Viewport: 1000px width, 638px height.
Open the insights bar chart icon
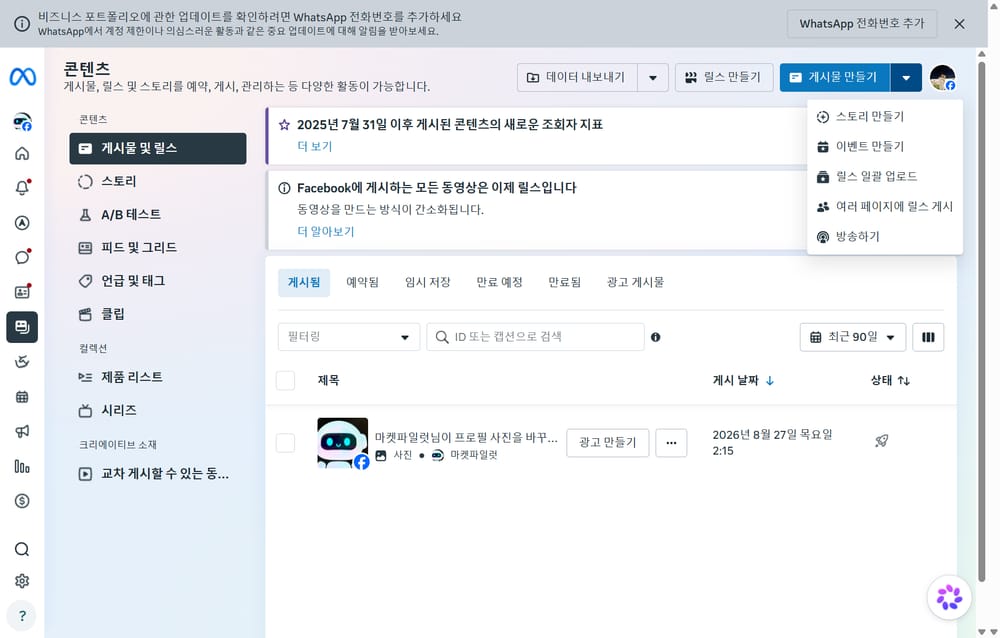tap(22, 466)
